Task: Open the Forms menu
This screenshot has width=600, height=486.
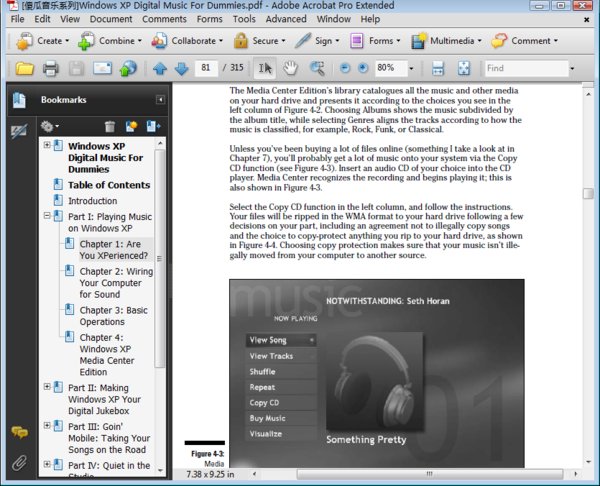Action: coord(210,19)
